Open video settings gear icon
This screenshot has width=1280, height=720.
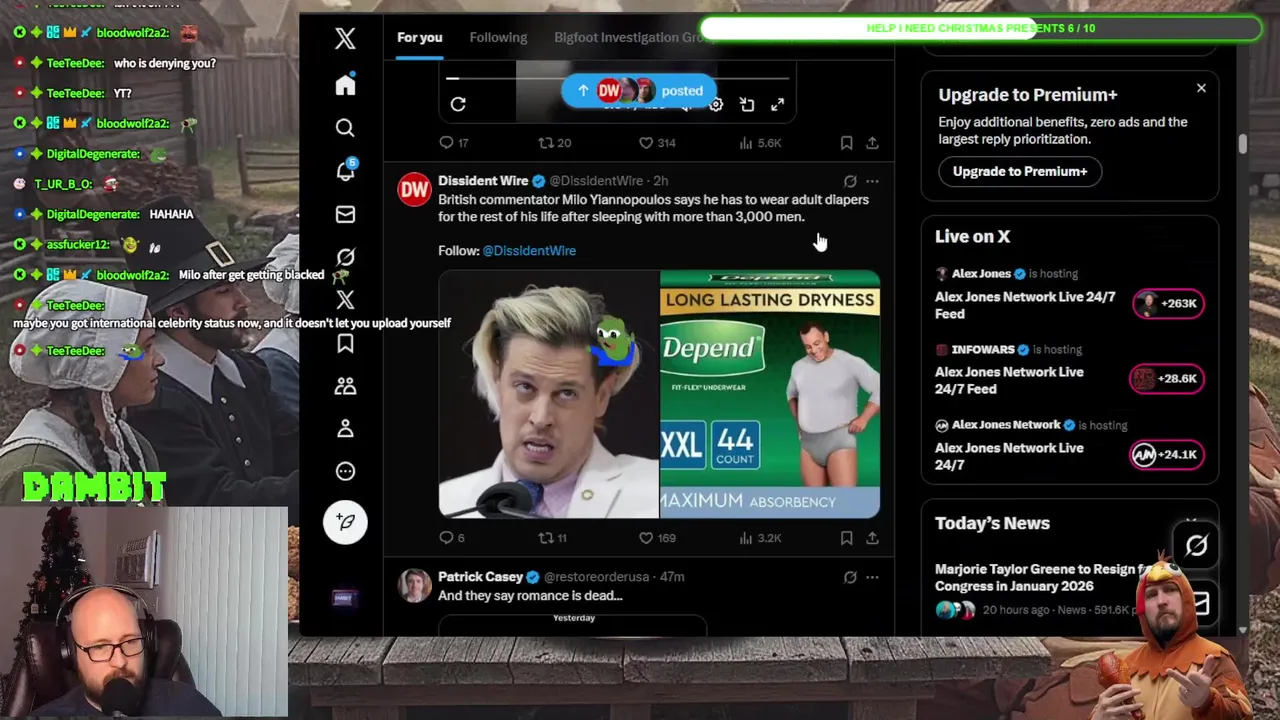coord(716,104)
